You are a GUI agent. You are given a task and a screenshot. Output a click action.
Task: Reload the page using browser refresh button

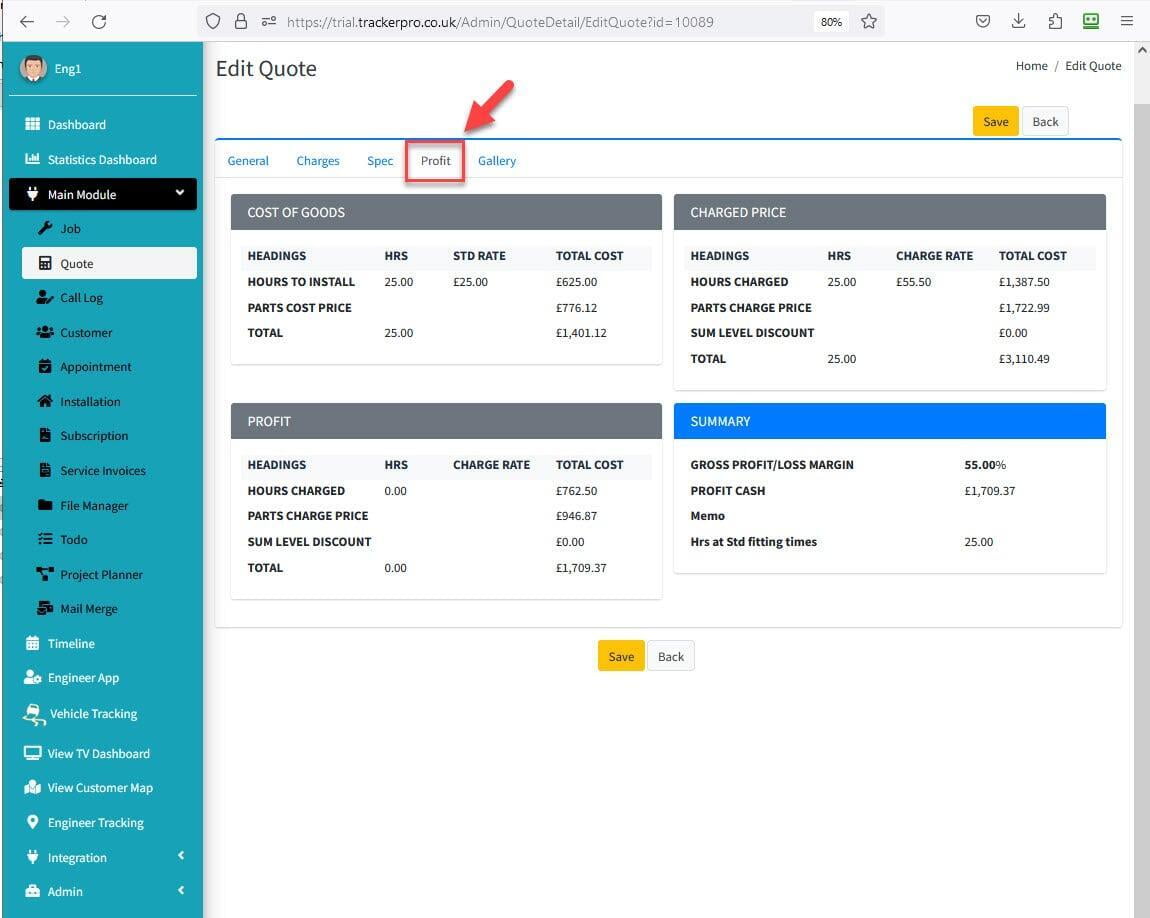pos(98,21)
